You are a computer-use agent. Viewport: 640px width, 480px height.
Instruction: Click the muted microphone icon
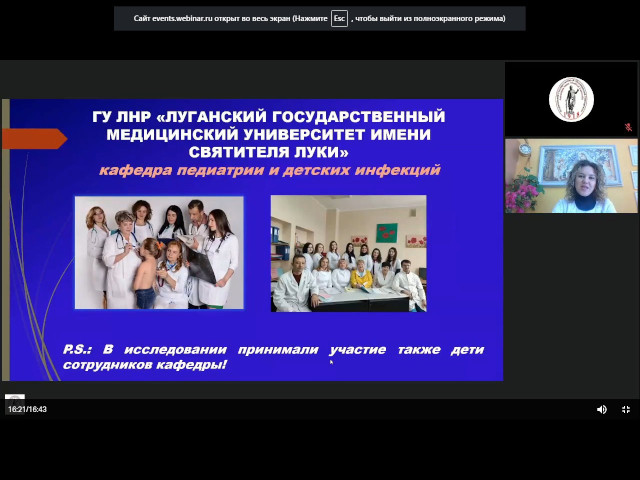(629, 127)
